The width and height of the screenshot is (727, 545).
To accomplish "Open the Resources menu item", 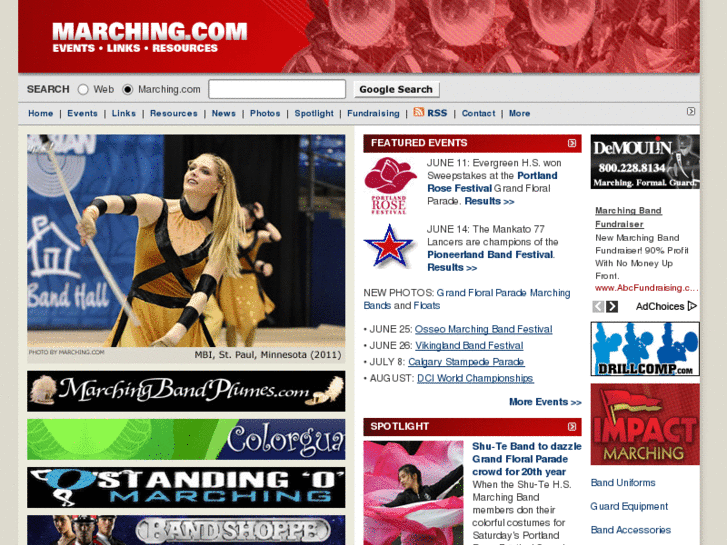I will coord(173,113).
